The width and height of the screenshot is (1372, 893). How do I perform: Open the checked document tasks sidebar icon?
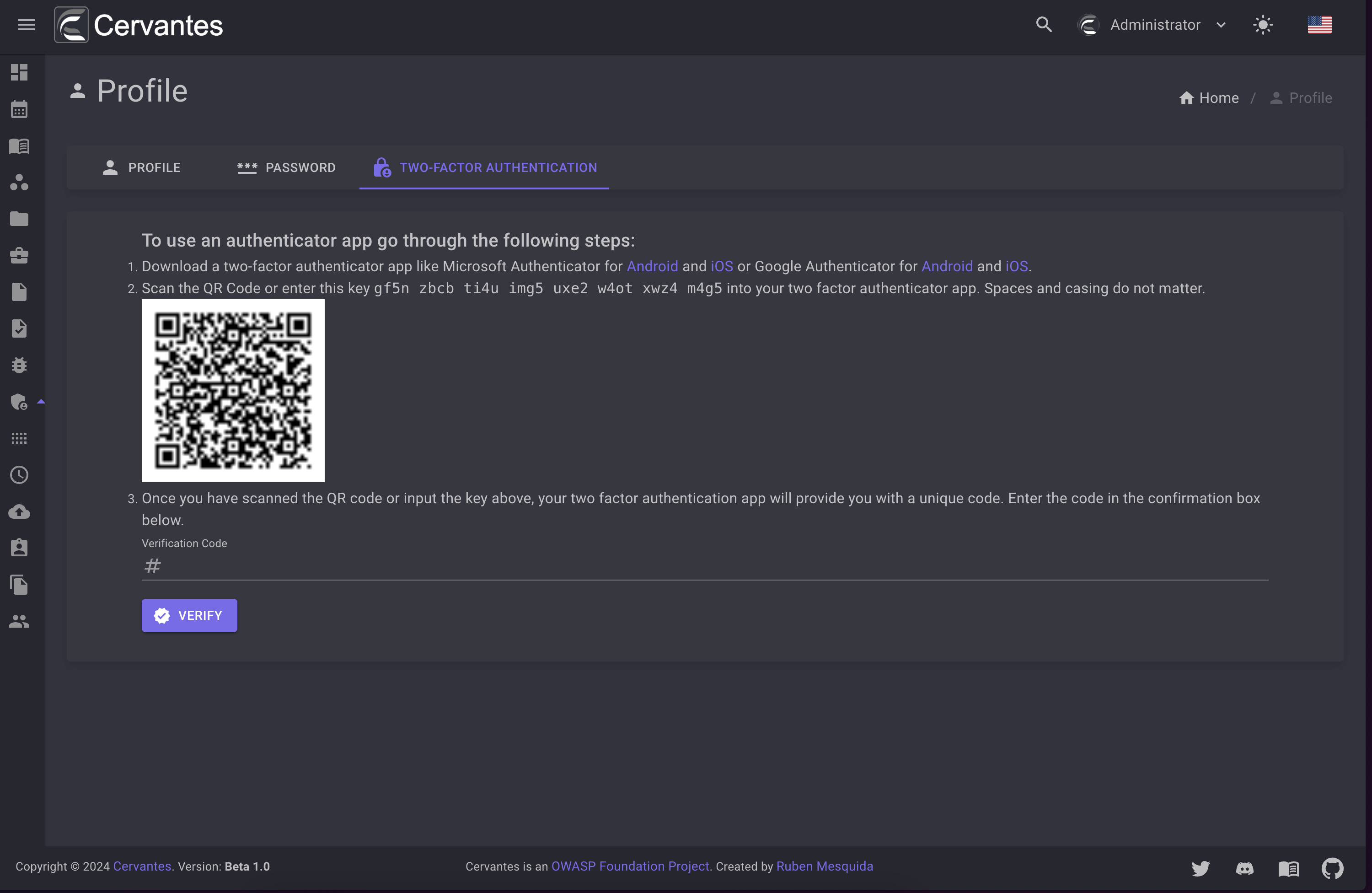pos(19,328)
